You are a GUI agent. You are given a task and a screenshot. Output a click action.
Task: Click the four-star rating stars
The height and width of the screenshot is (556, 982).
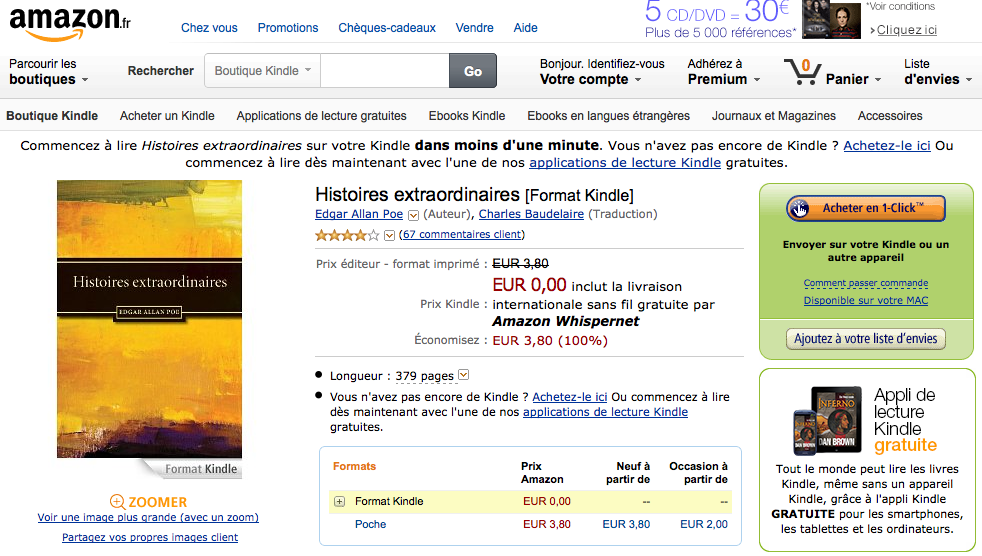point(347,235)
